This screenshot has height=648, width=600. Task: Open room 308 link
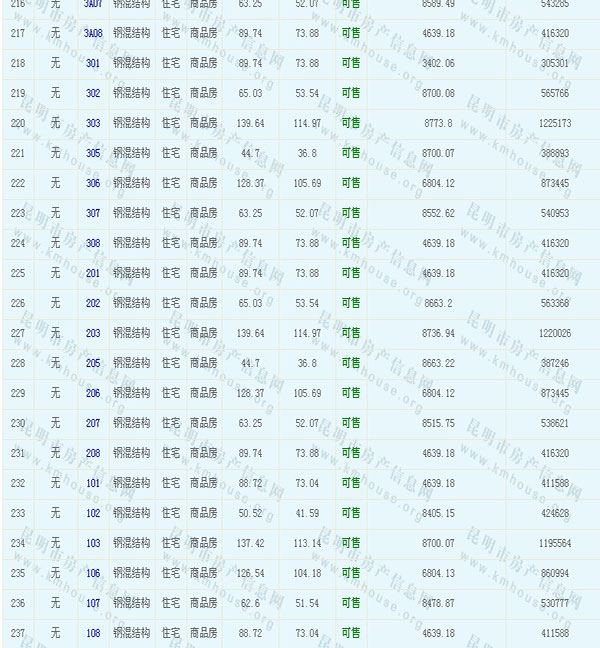pyautogui.click(x=93, y=243)
